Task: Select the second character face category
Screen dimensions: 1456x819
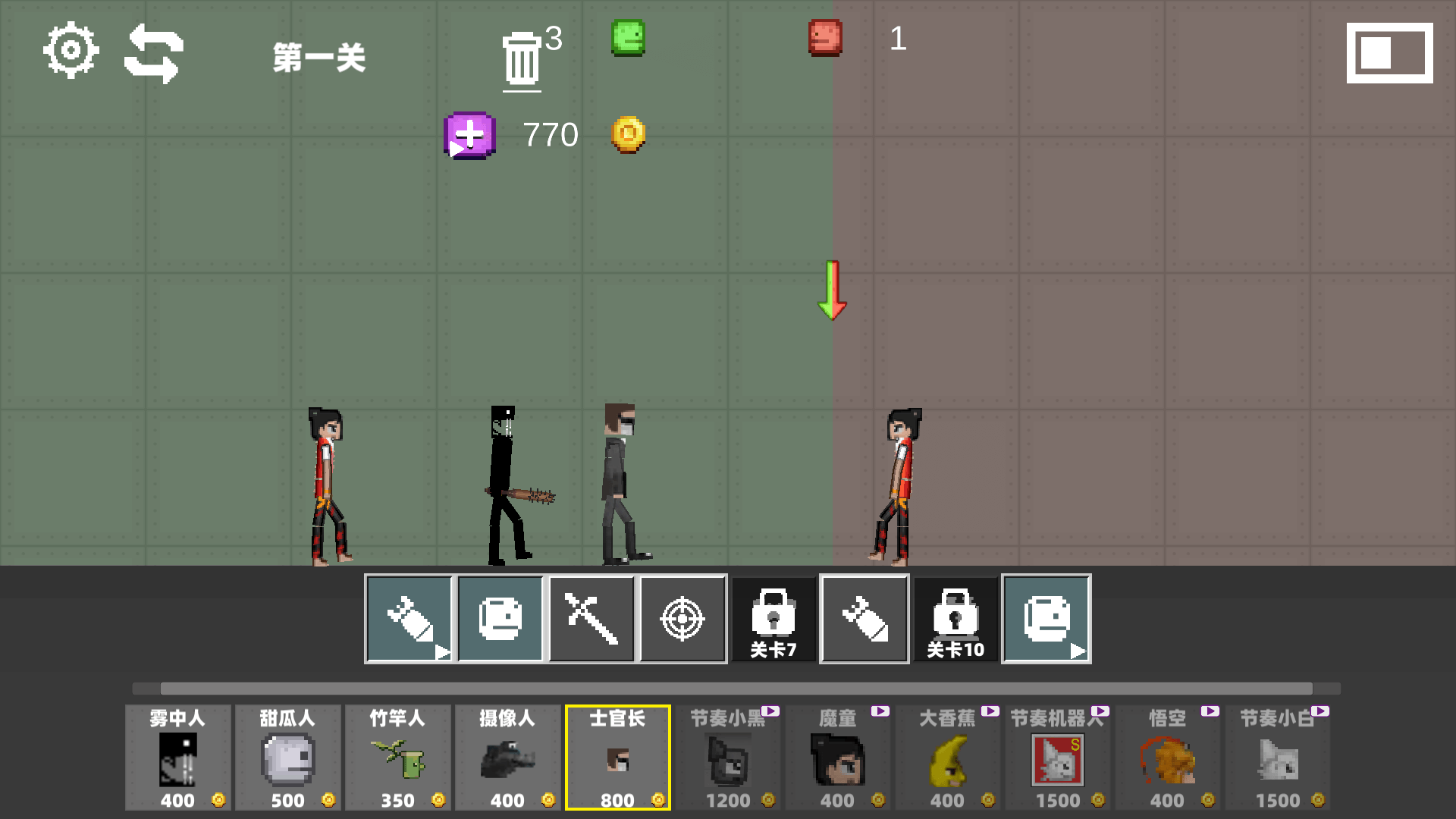Action: click(500, 619)
